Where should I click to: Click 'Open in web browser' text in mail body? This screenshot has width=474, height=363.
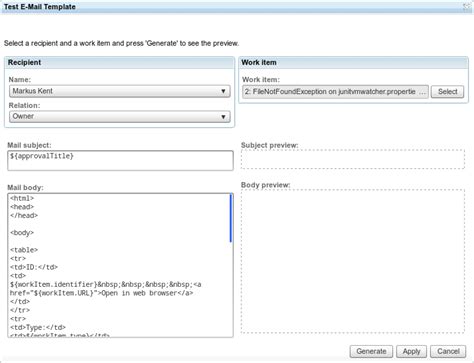click(x=139, y=293)
